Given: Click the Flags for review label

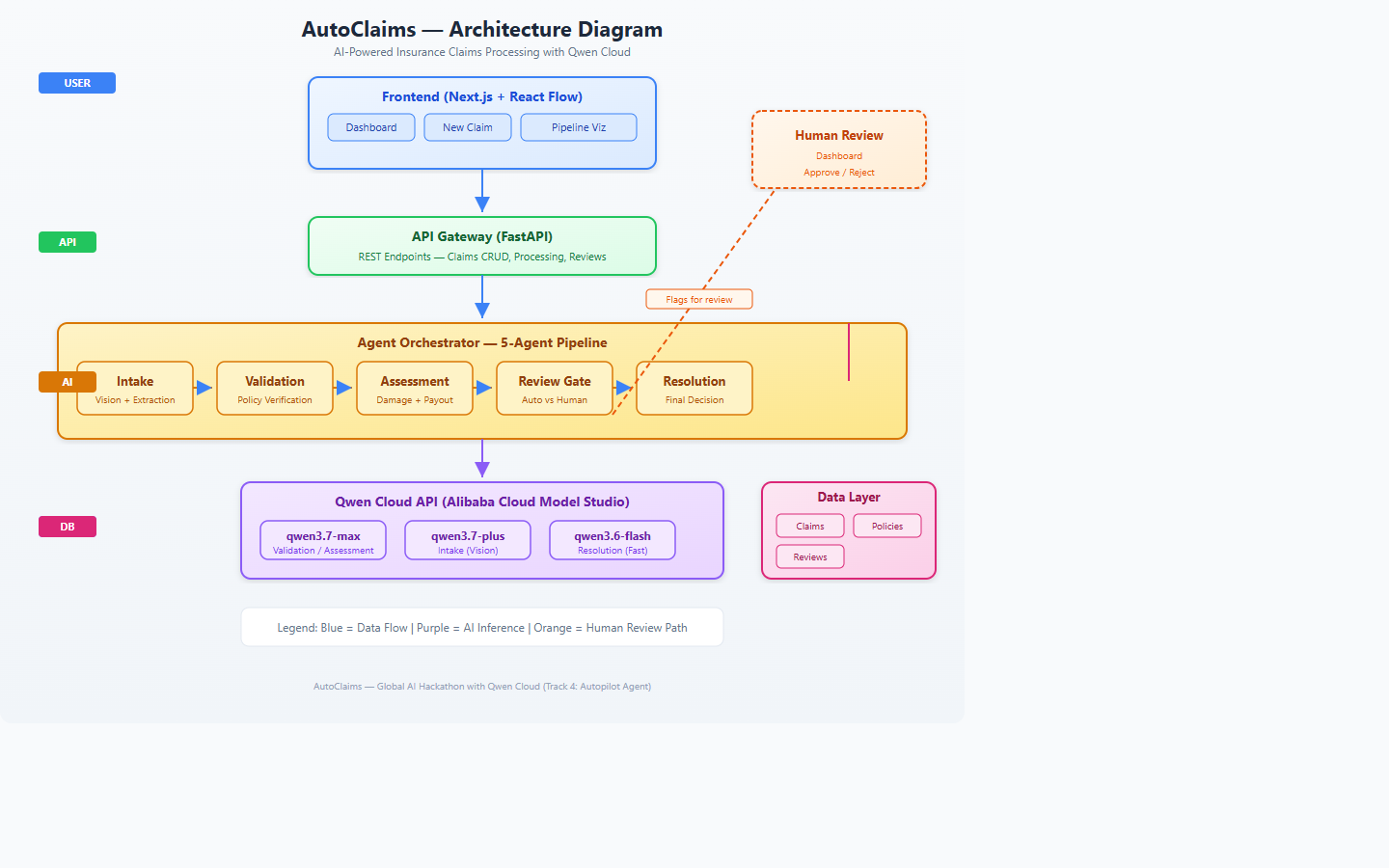Looking at the screenshot, I should pyautogui.click(x=699, y=299).
